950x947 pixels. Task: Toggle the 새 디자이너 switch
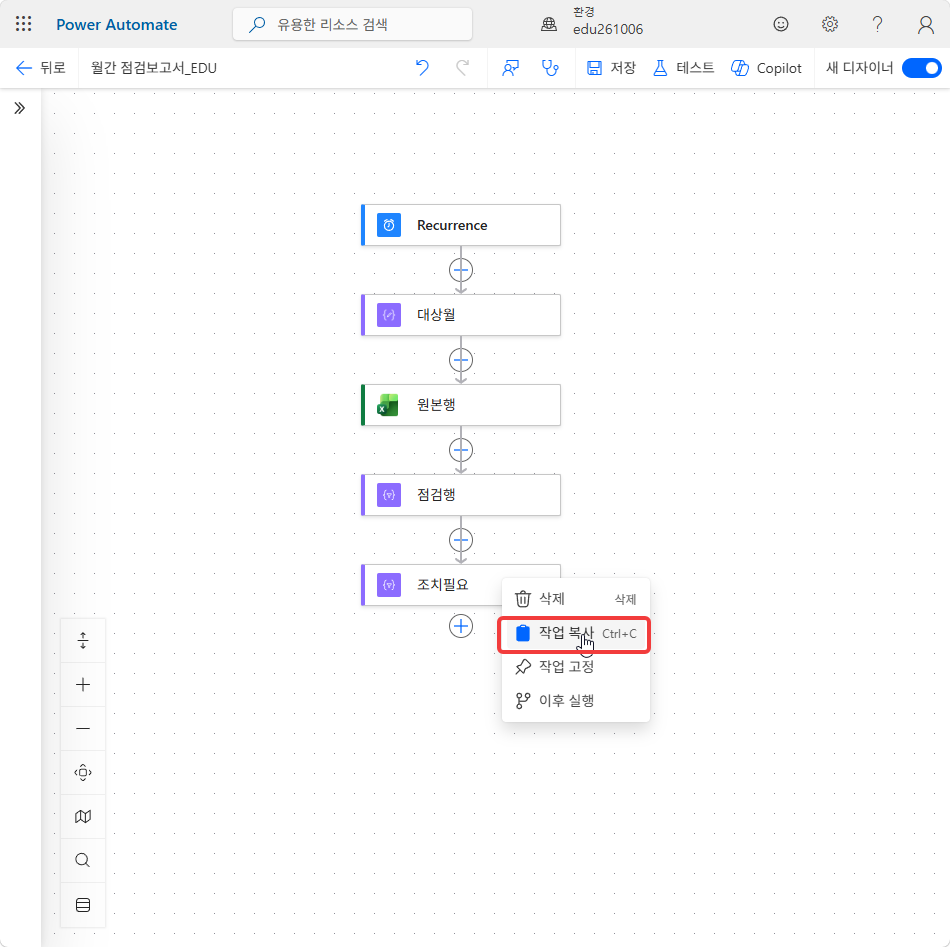click(922, 68)
